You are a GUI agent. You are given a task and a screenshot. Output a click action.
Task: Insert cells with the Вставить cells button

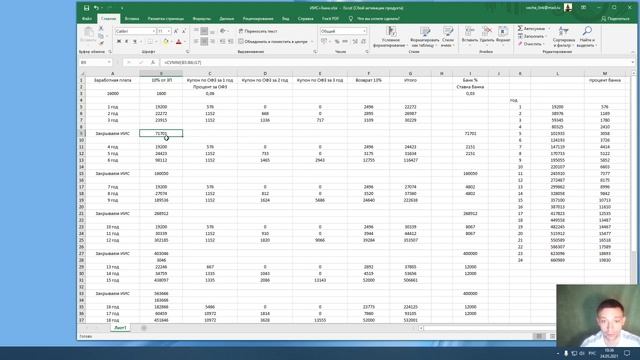pos(470,36)
